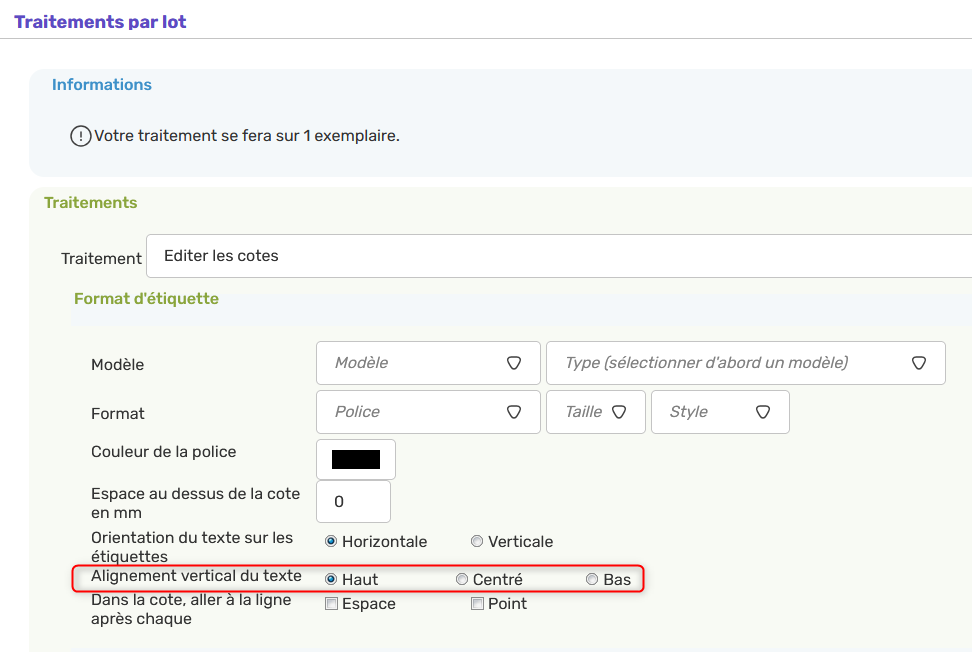Viewport: 972px width, 652px height.
Task: Select Centré vertical alignment
Action: pyautogui.click(x=461, y=578)
